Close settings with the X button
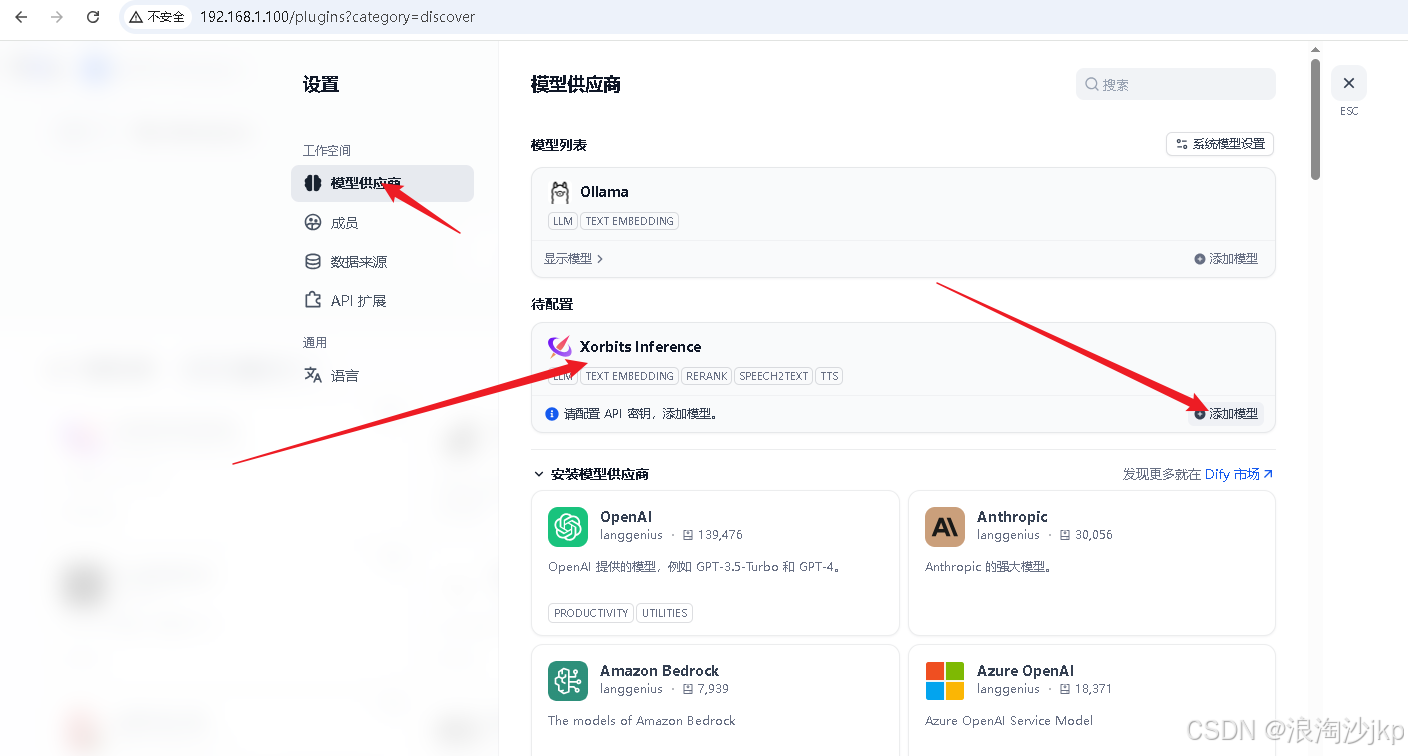 [x=1349, y=83]
